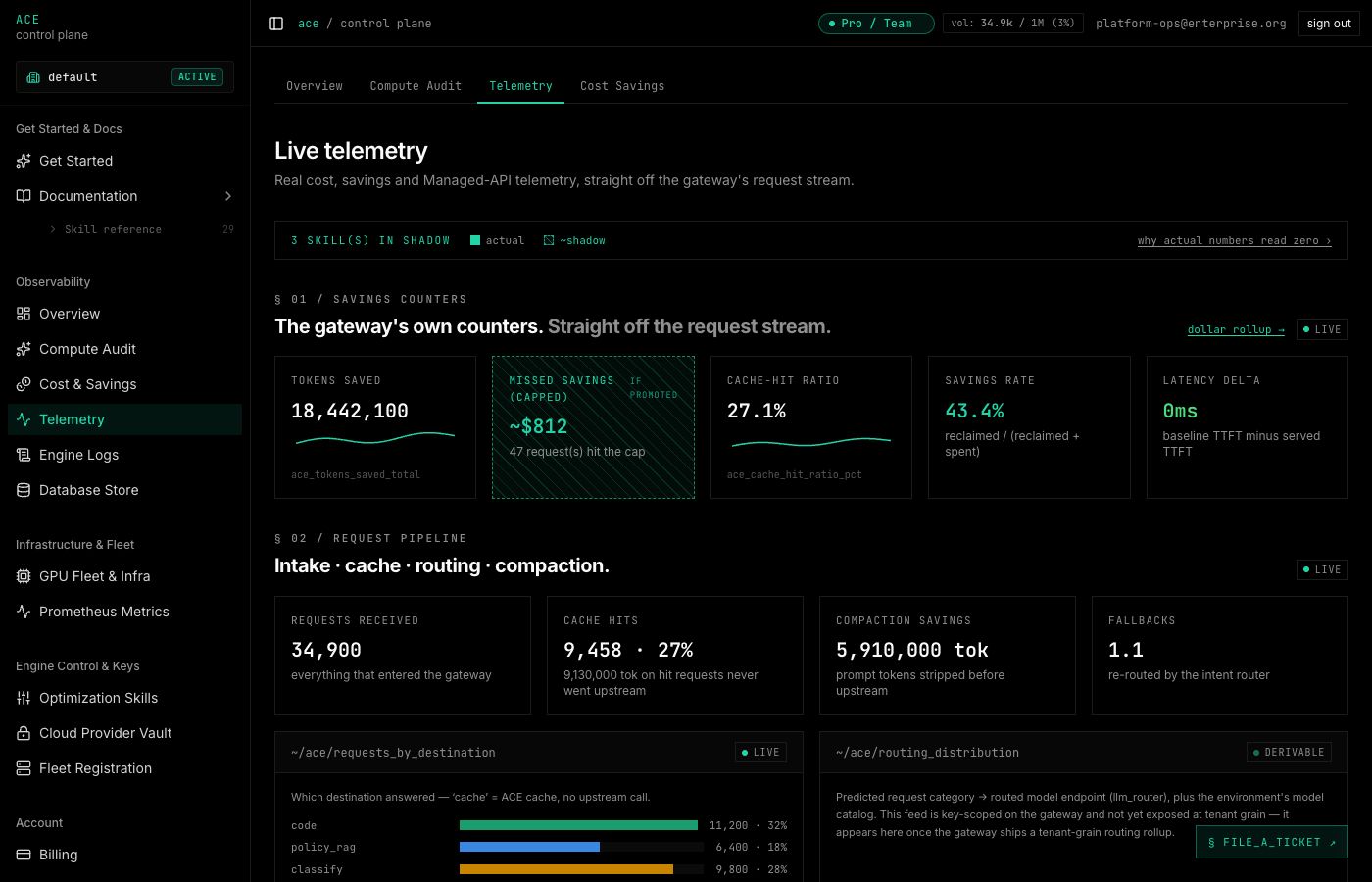This screenshot has width=1372, height=882.
Task: Click the platform-ops@enterprise.org account text
Action: (x=1191, y=24)
